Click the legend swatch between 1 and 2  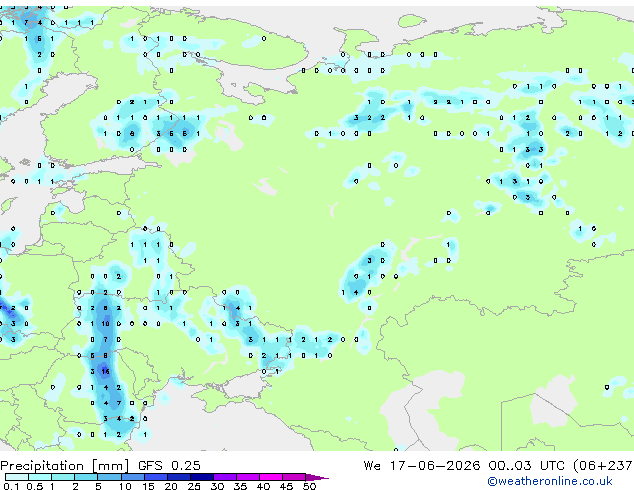63,477
